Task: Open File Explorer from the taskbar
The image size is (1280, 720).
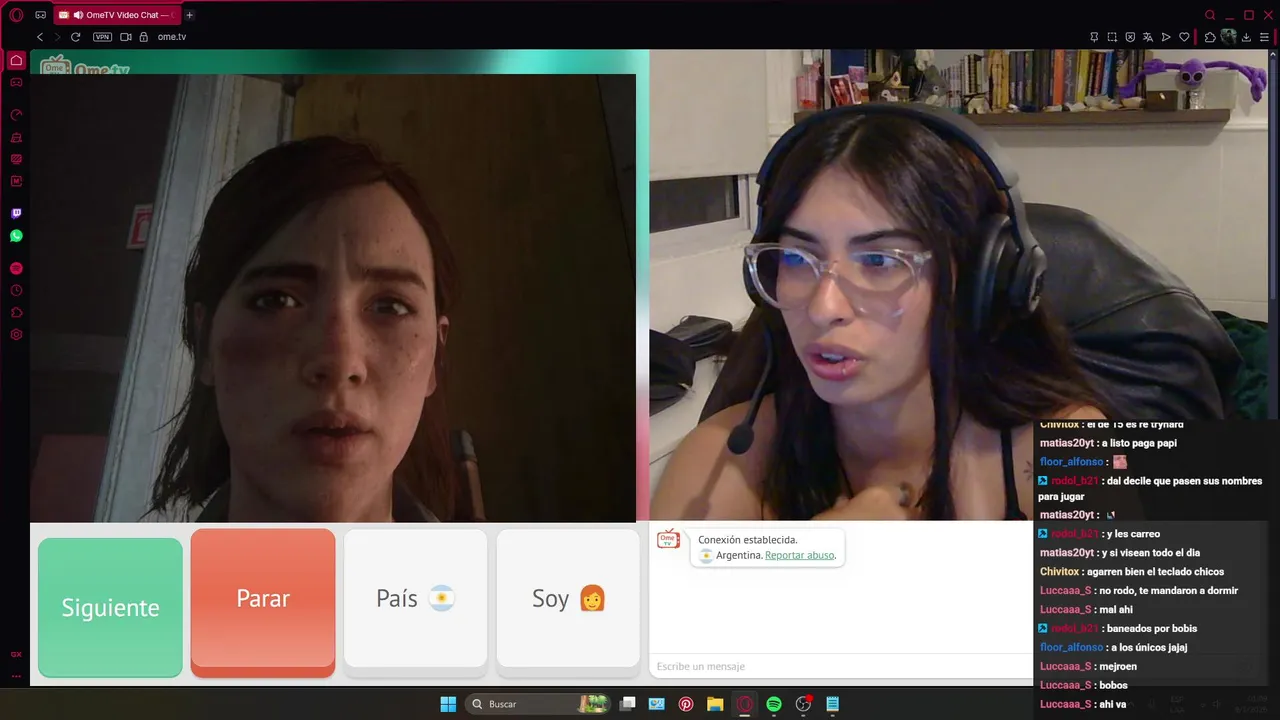Action: pyautogui.click(x=715, y=704)
